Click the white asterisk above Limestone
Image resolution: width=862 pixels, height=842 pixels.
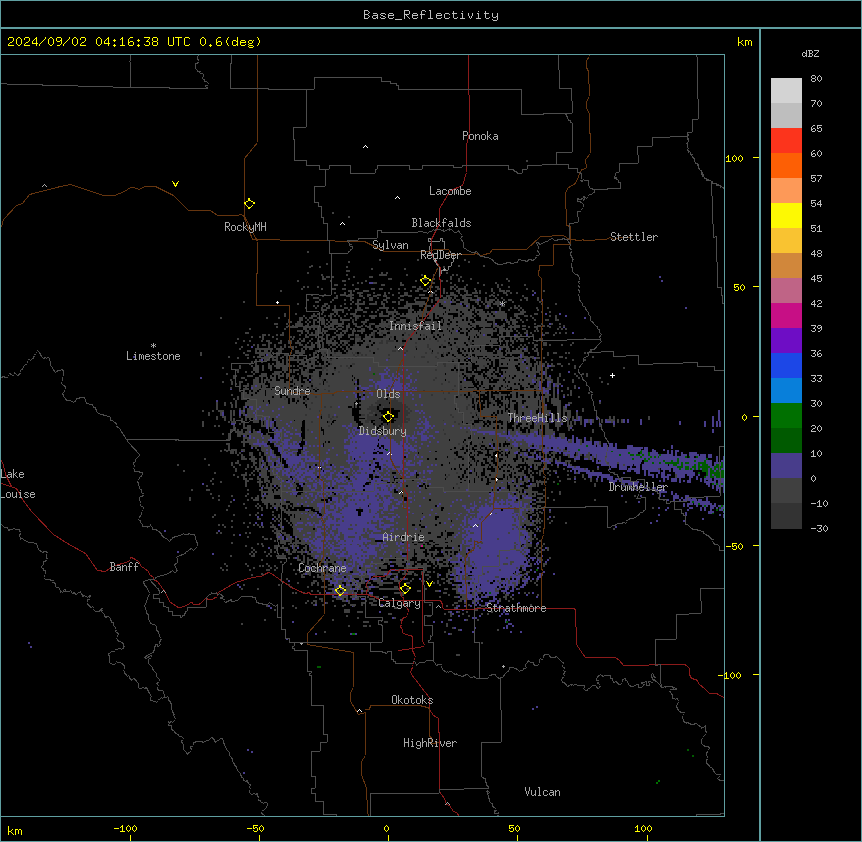[x=153, y=346]
